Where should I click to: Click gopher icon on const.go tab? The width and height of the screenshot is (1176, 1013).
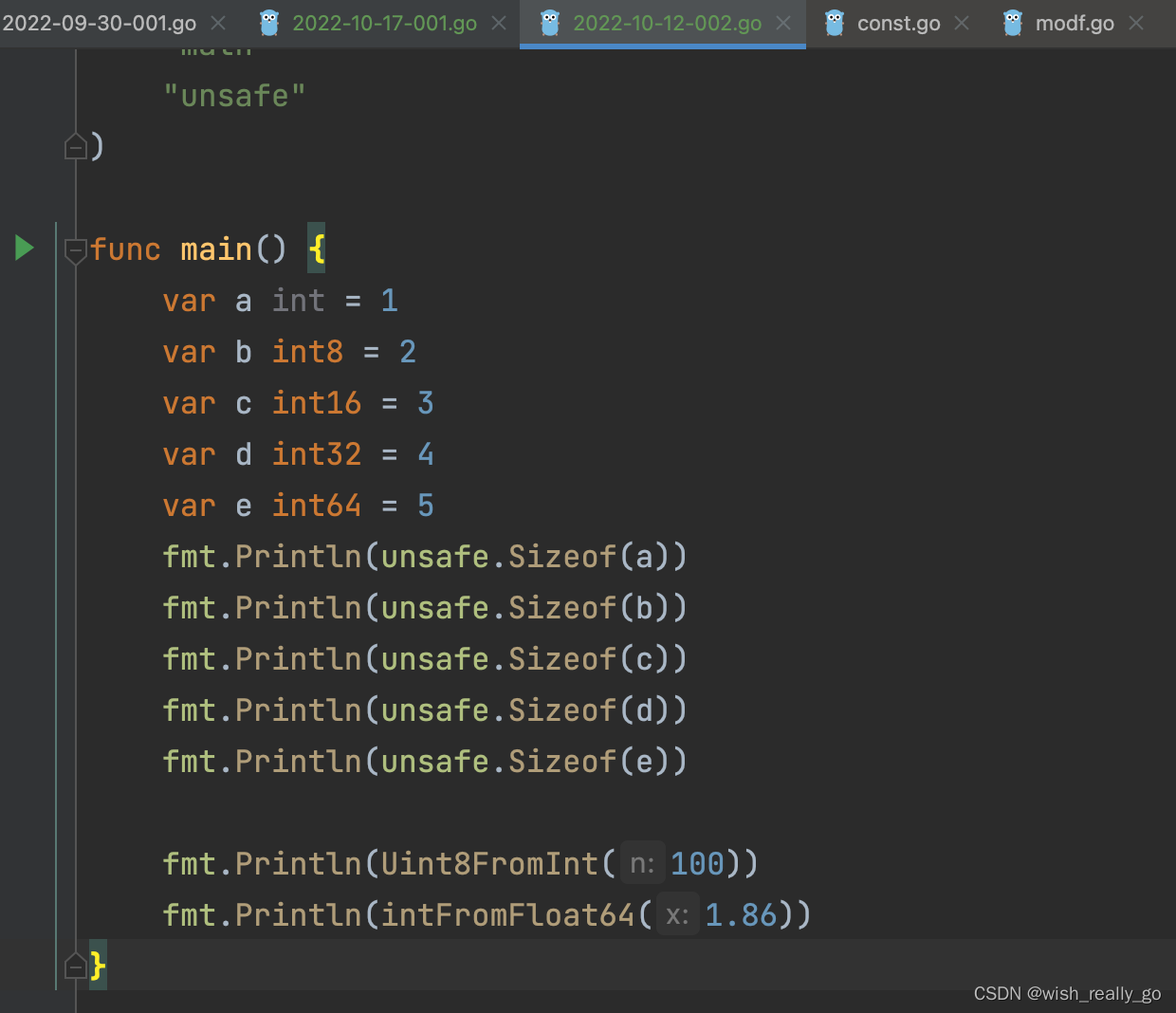835,23
